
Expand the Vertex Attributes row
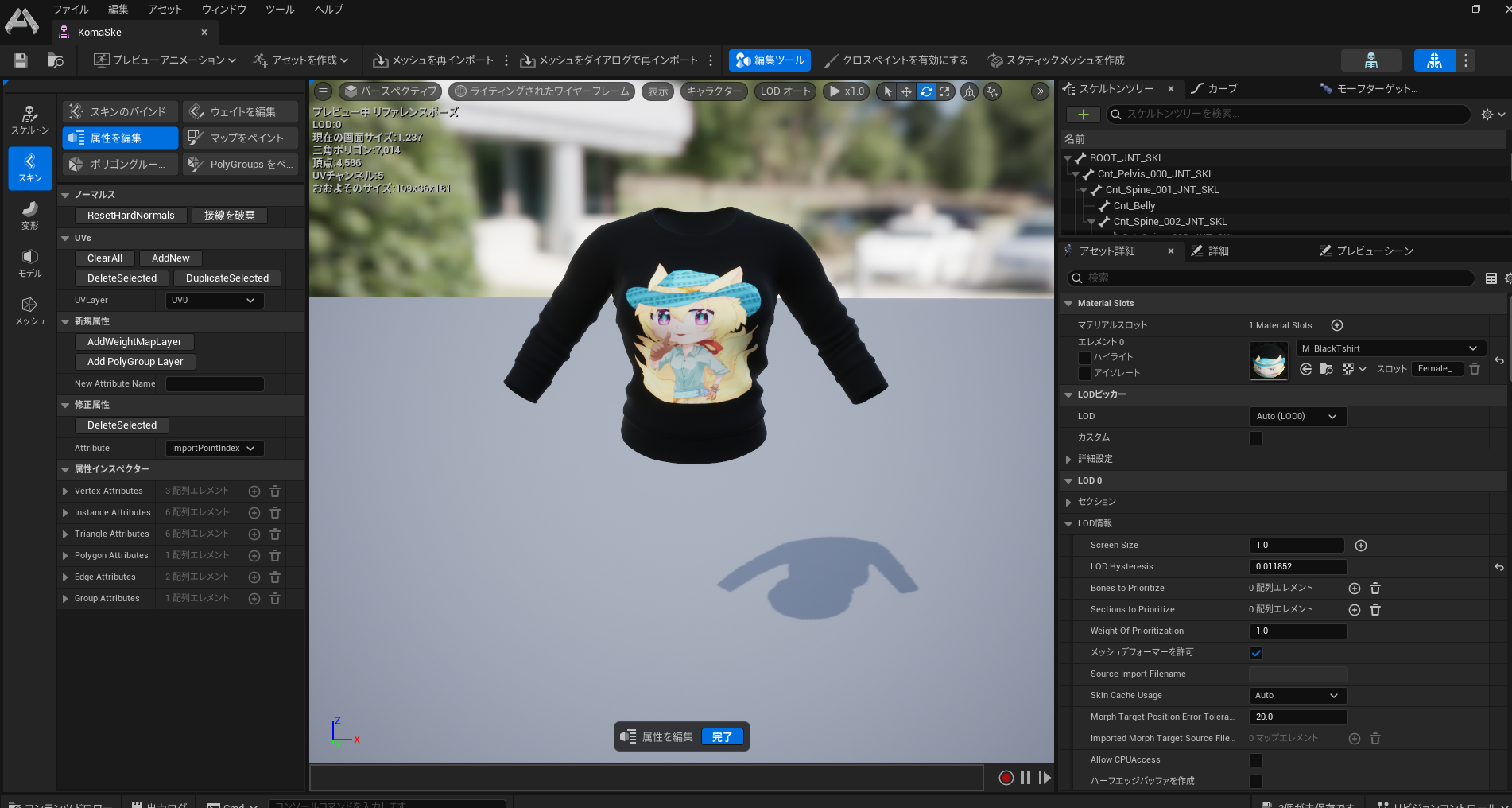pos(65,491)
